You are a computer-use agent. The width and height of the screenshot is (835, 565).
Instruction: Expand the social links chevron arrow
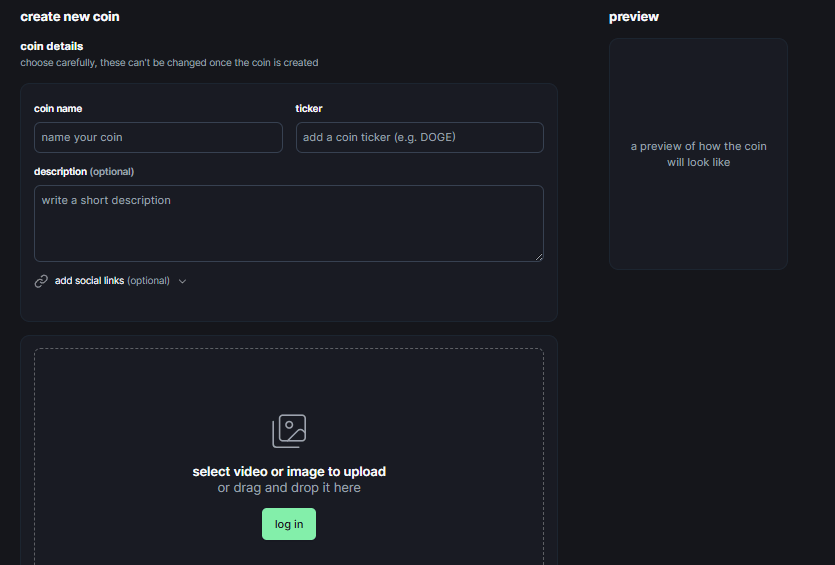(x=182, y=281)
